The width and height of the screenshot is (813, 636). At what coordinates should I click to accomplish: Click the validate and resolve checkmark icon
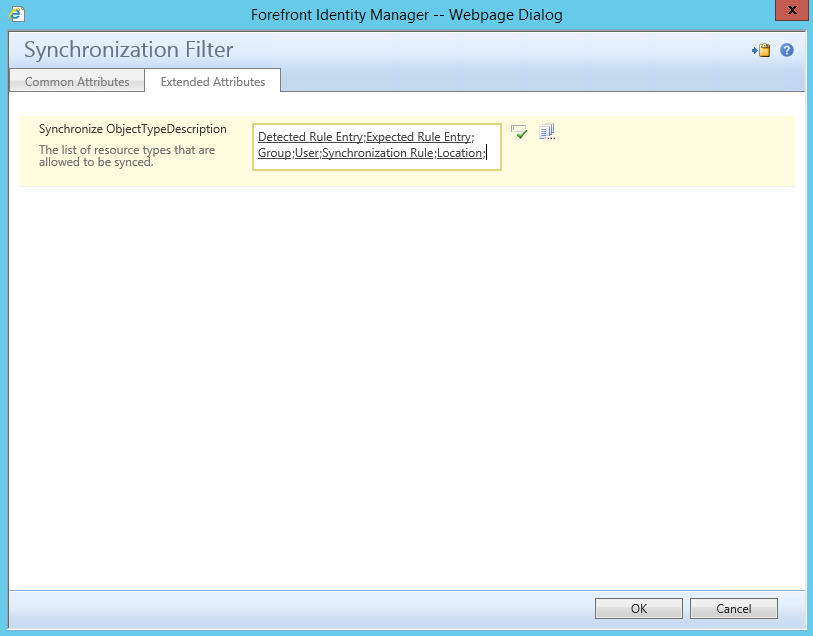518,132
